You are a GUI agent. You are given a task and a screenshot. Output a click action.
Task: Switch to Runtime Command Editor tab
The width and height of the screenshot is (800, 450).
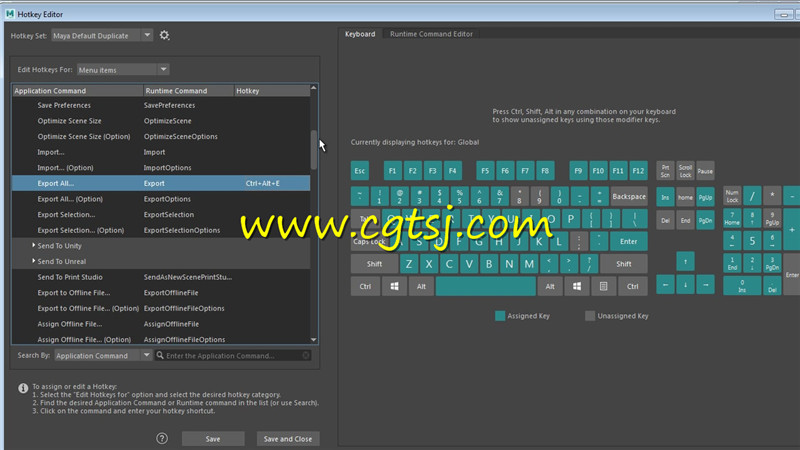431,34
